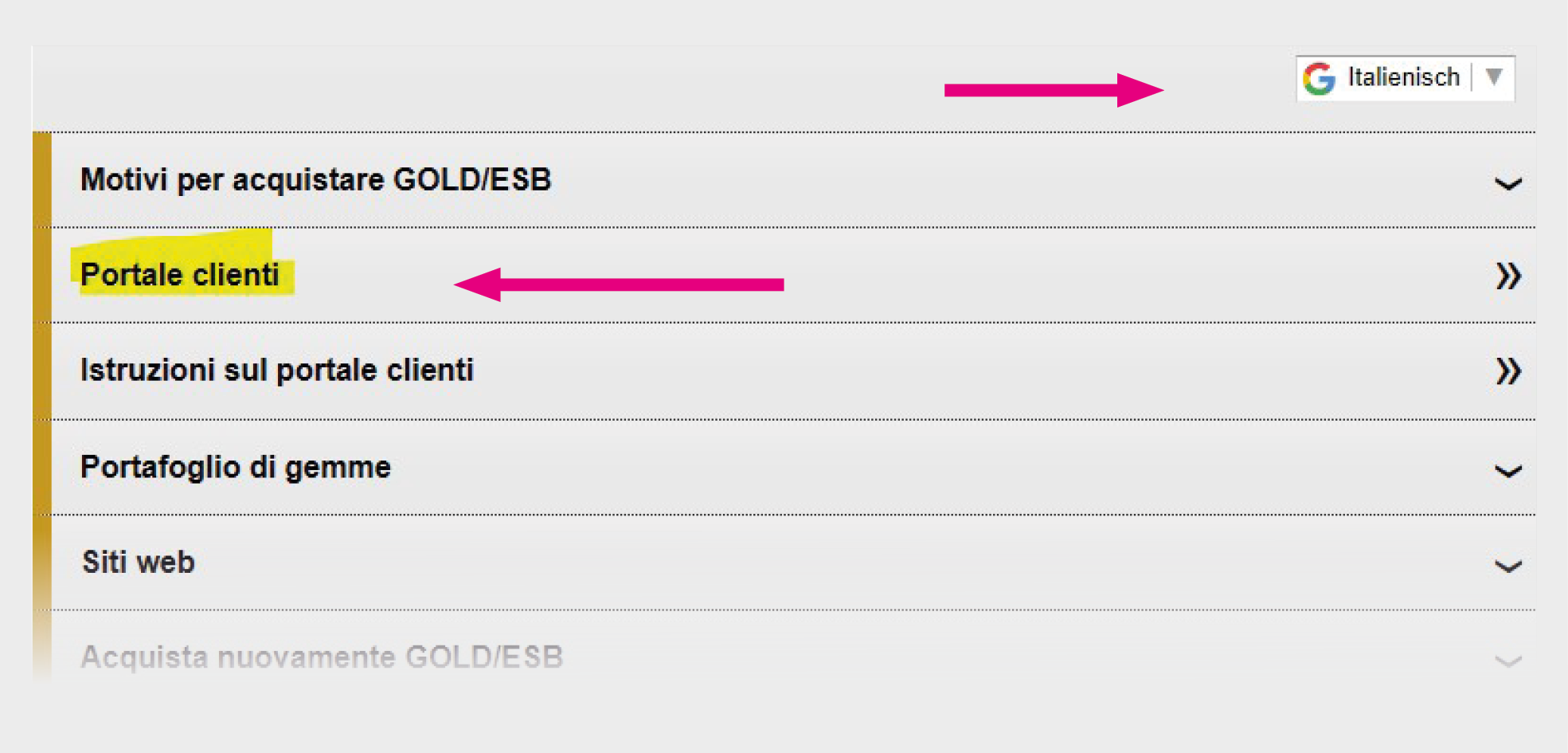Image resolution: width=1568 pixels, height=753 pixels.
Task: Expand chevron for Motivi per acquistare GOLD/ESB
Action: [1507, 184]
